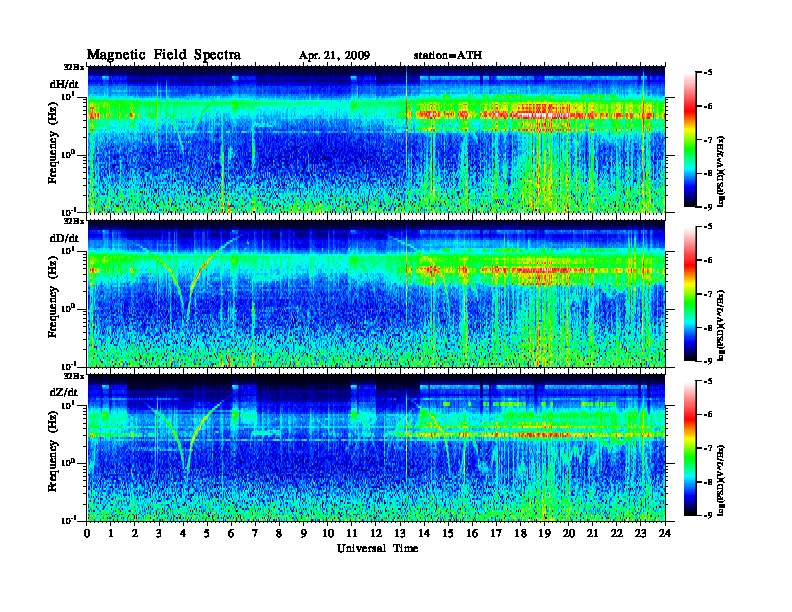
Task: Click hour tick label '2' on the time axis
Action: click(x=135, y=534)
